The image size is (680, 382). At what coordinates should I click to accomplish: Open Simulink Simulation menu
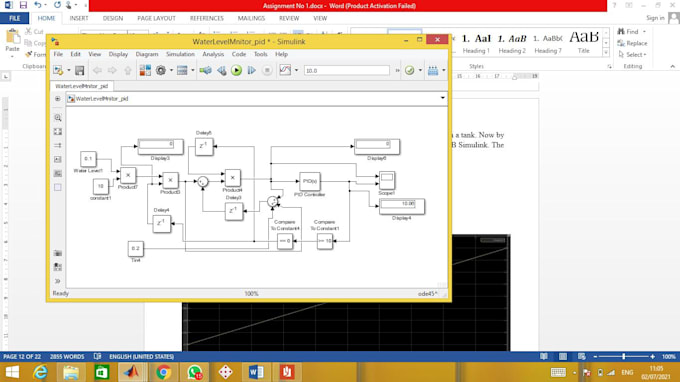coord(180,54)
